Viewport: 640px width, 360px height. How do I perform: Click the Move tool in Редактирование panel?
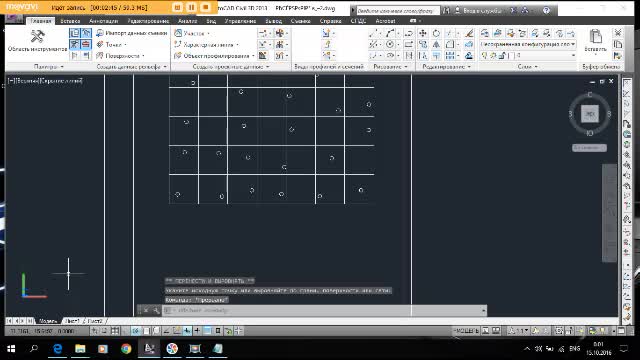click(423, 33)
